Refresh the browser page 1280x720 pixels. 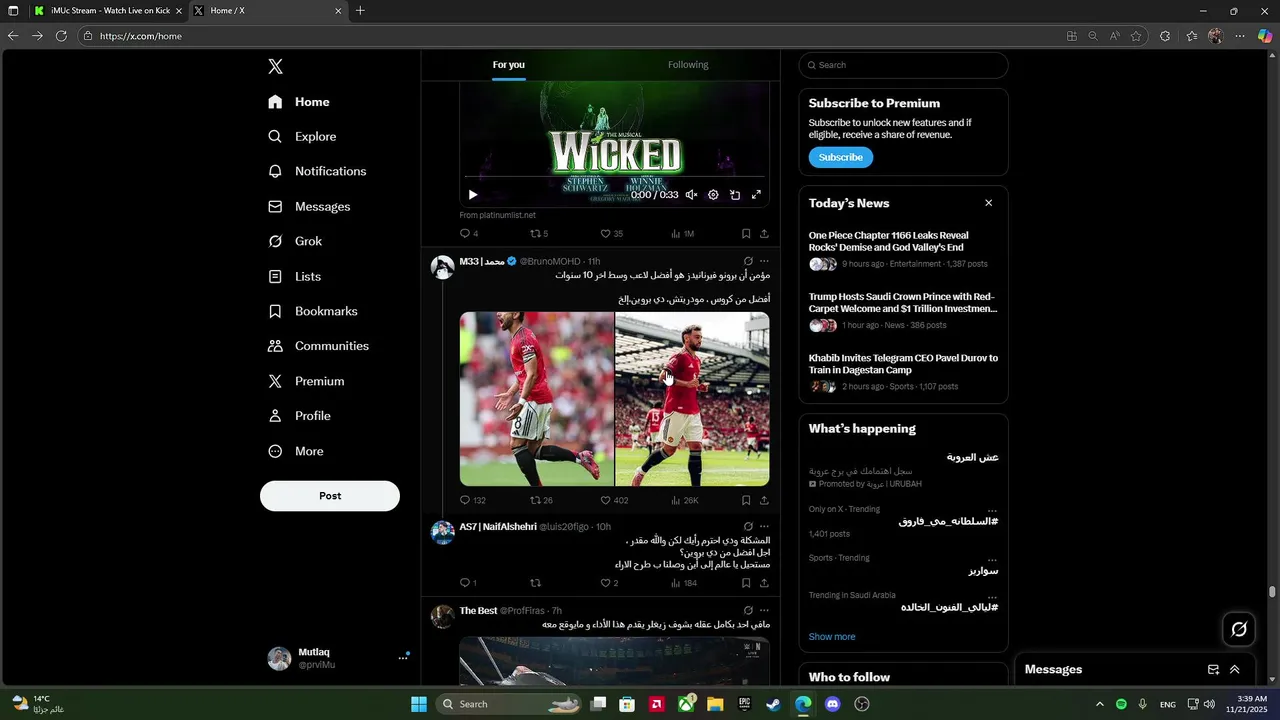coord(61,36)
